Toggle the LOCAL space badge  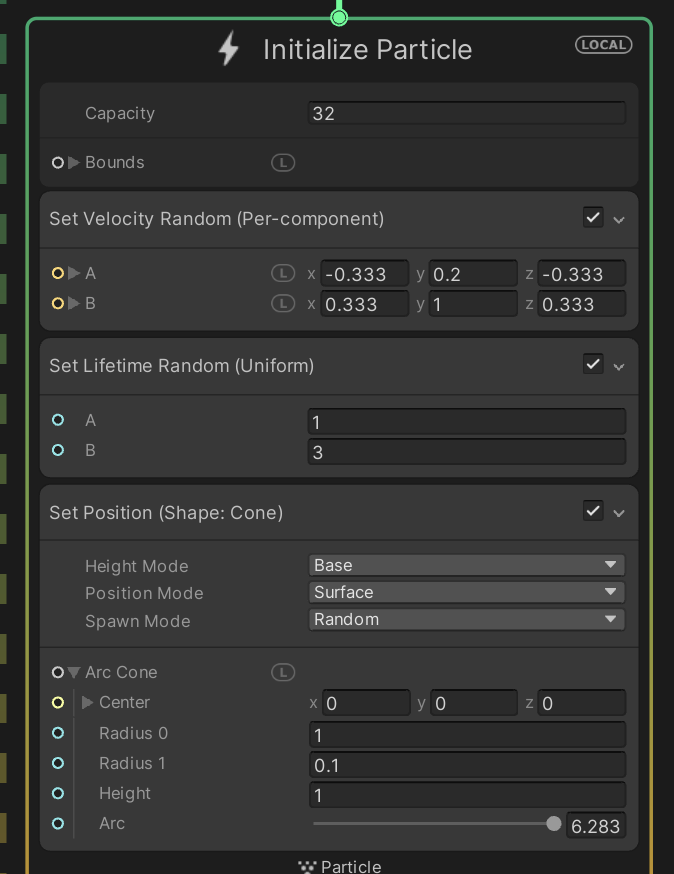click(603, 44)
